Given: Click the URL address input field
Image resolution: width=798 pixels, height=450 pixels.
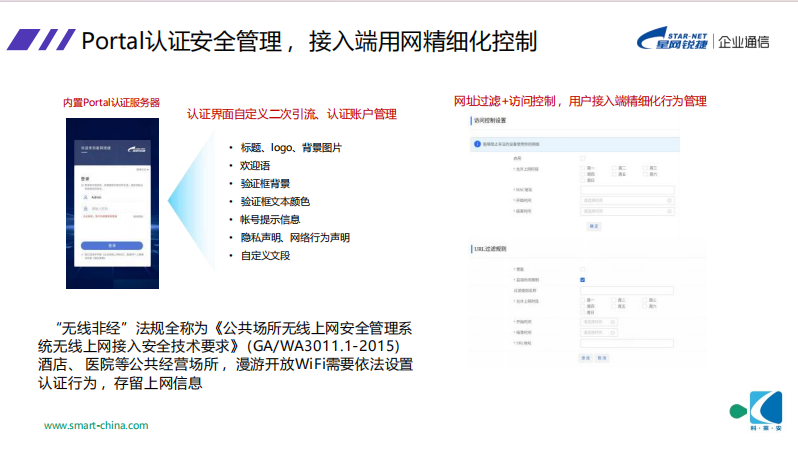Looking at the screenshot, I should coord(628,343).
